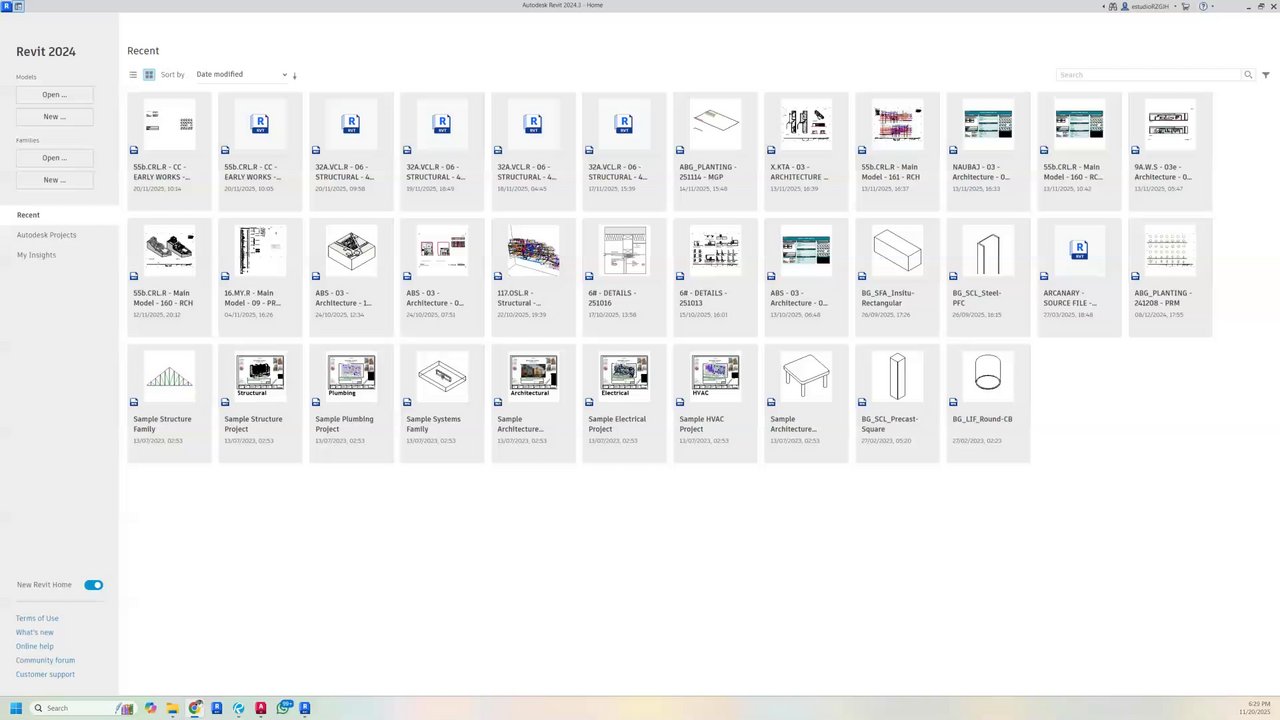Open the 117.OSL.R - Structural thumbnail
The image size is (1280, 720).
[x=533, y=250]
